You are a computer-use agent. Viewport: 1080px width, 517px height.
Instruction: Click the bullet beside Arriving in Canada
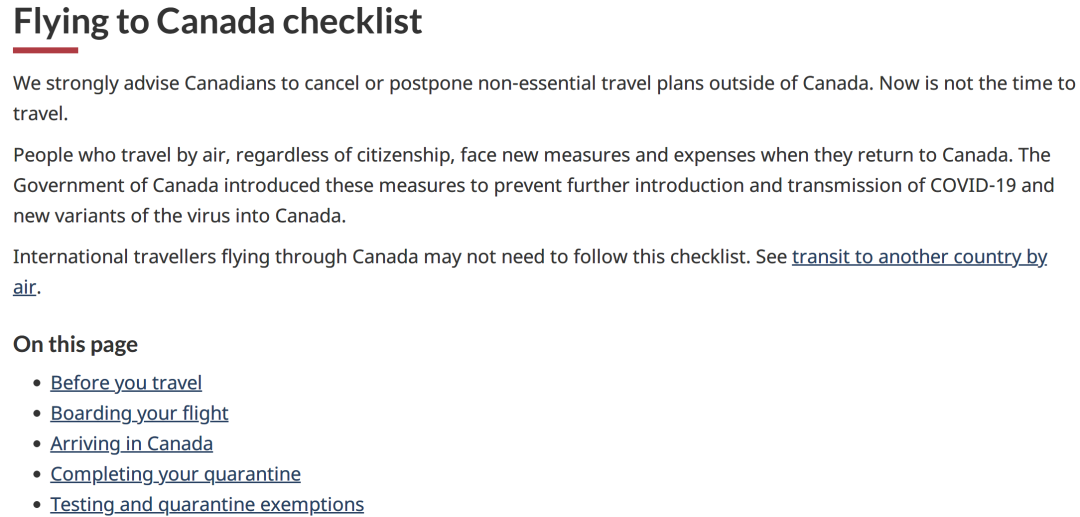click(37, 444)
